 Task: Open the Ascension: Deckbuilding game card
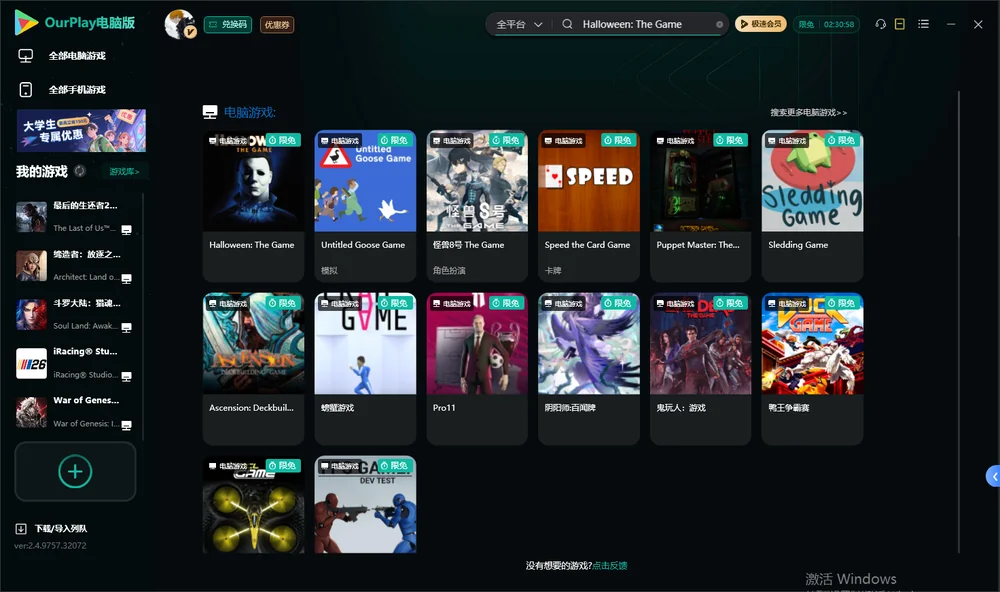point(253,368)
